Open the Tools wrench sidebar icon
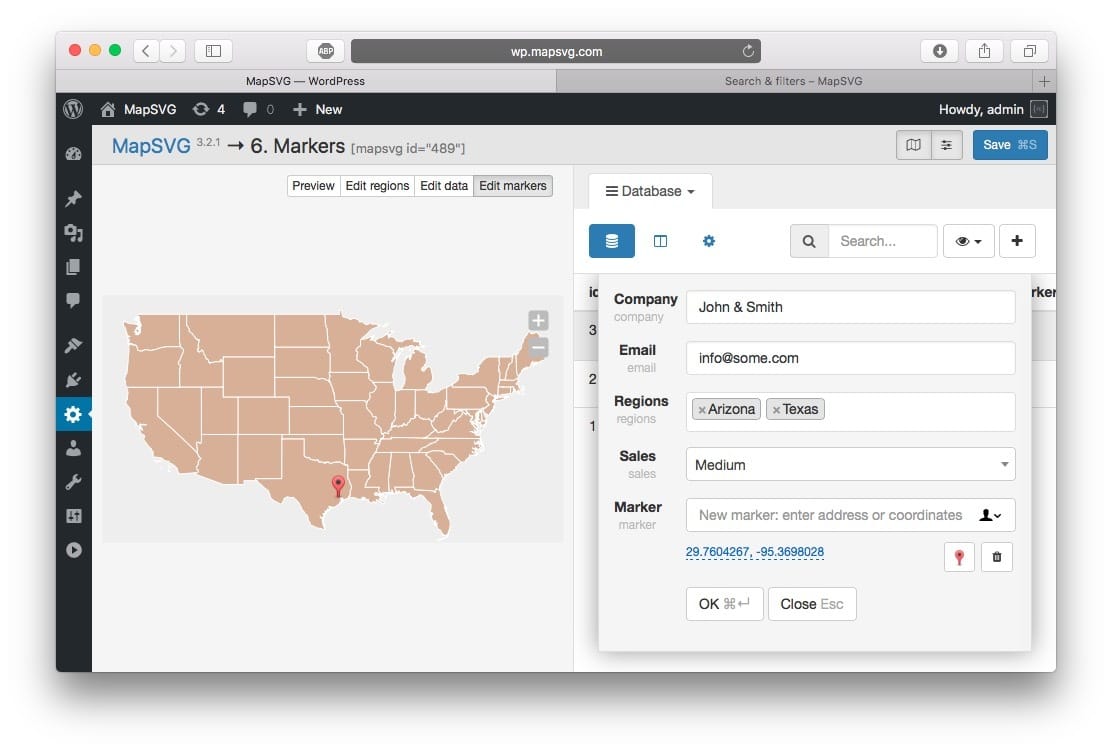Viewport: 1112px width, 752px height. click(x=74, y=482)
